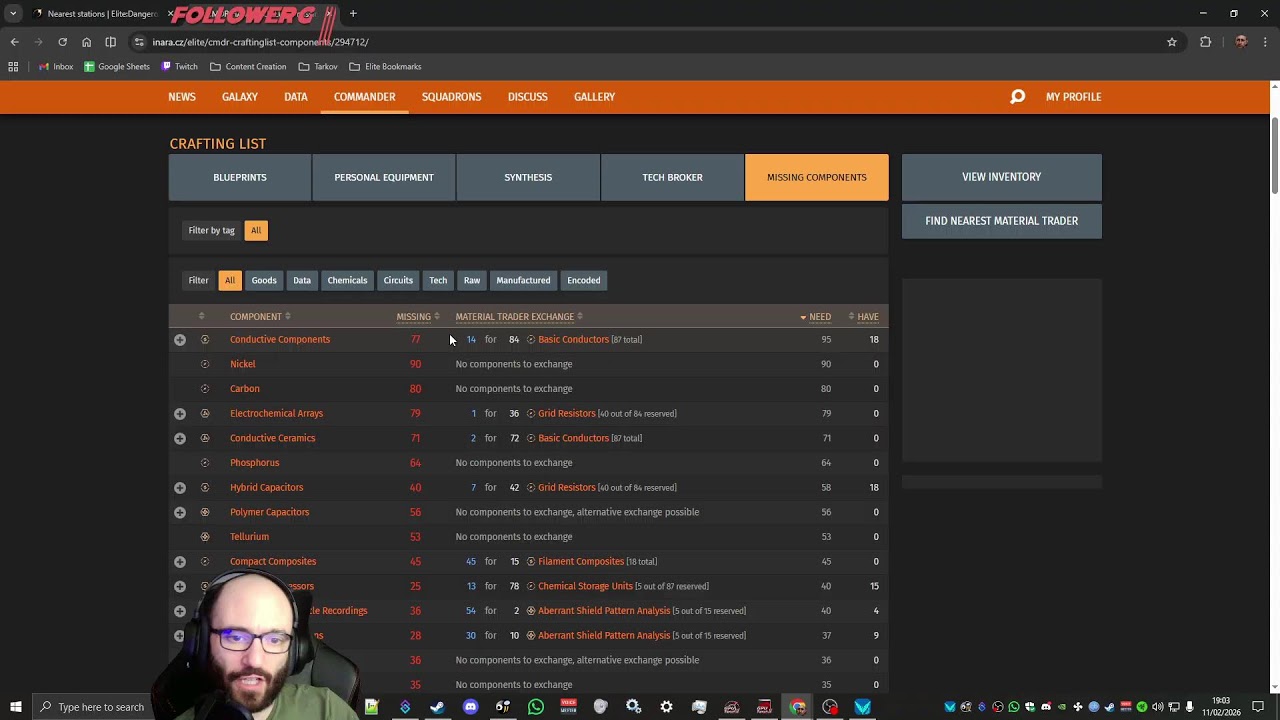Click the grade icon beside Conductive Components
This screenshot has height=720, width=1280.
pyautogui.click(x=205, y=340)
